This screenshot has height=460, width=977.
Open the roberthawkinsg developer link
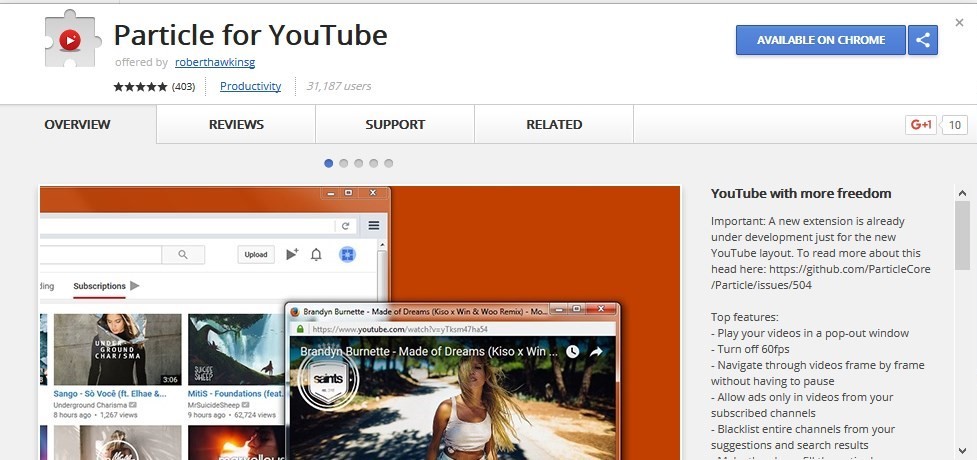[x=215, y=62]
